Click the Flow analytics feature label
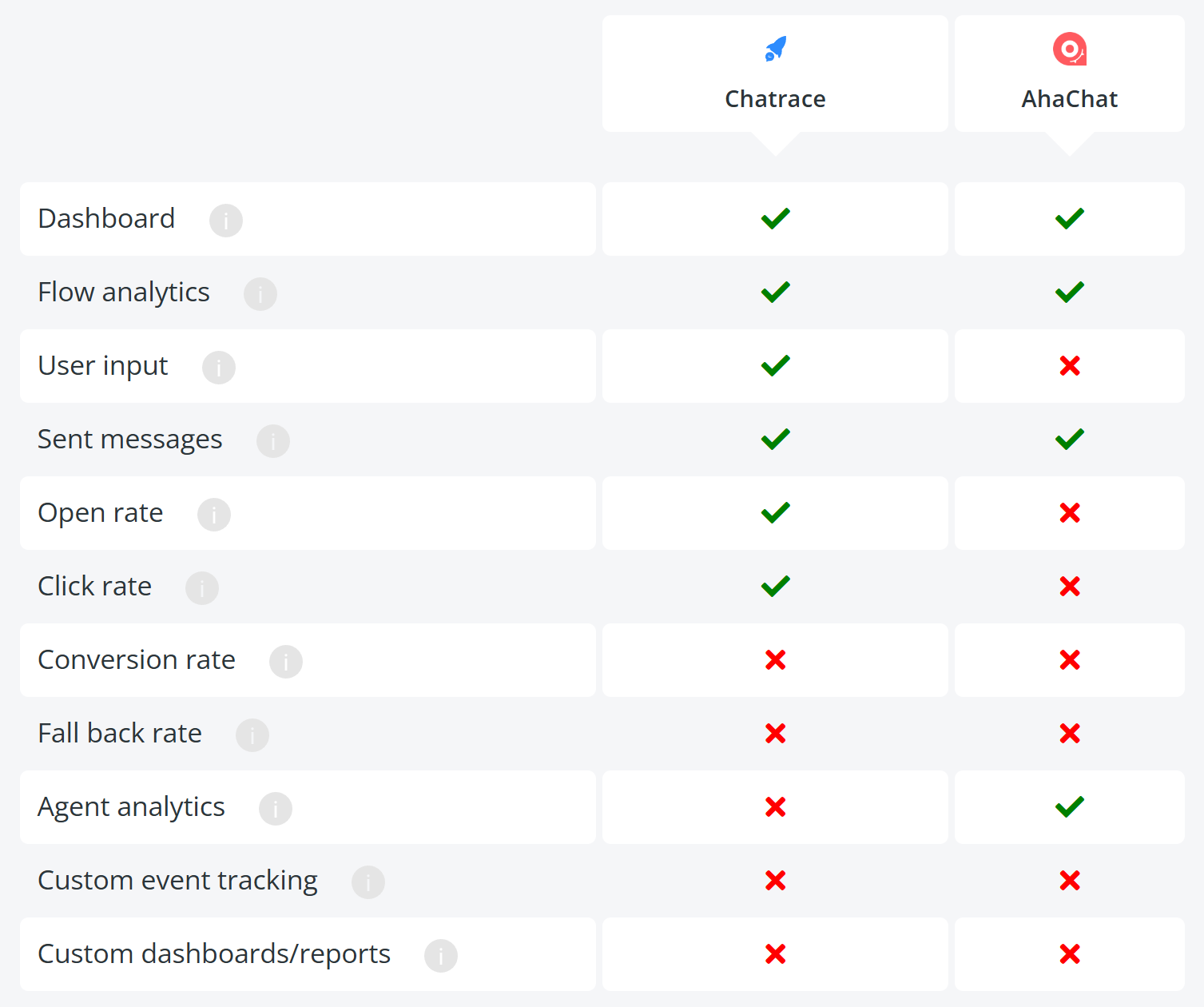1204x1007 pixels. click(124, 293)
